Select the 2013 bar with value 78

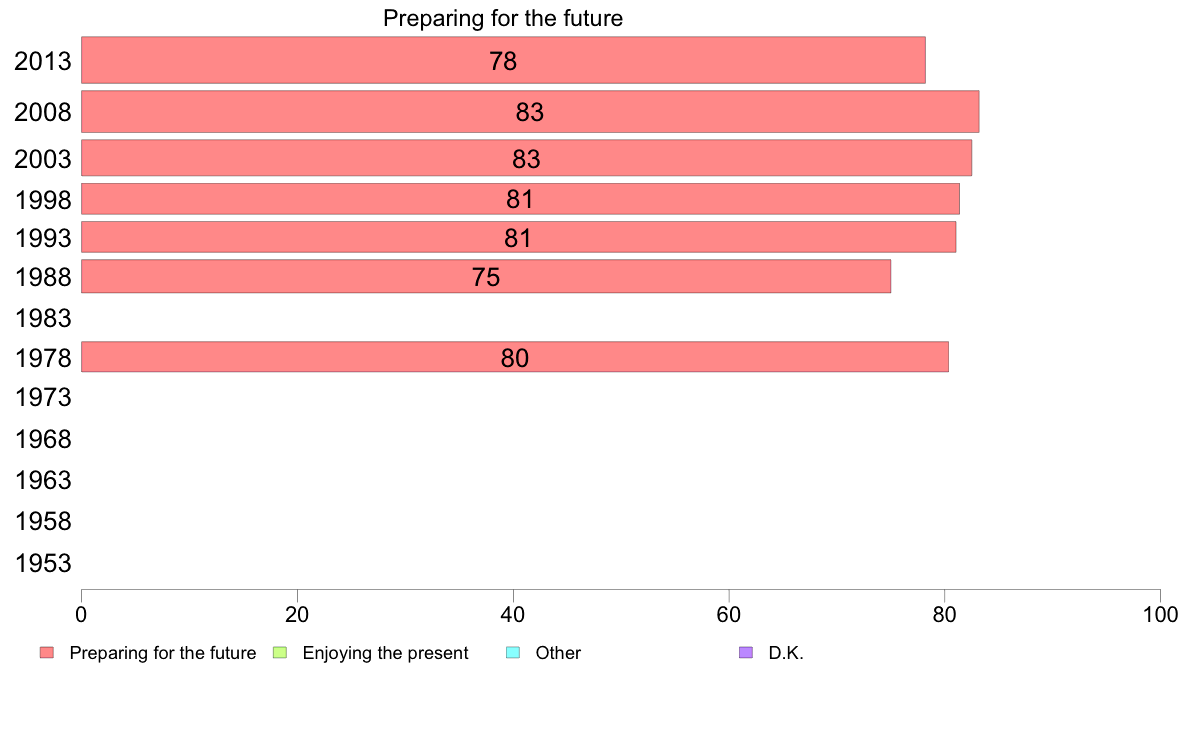click(503, 60)
